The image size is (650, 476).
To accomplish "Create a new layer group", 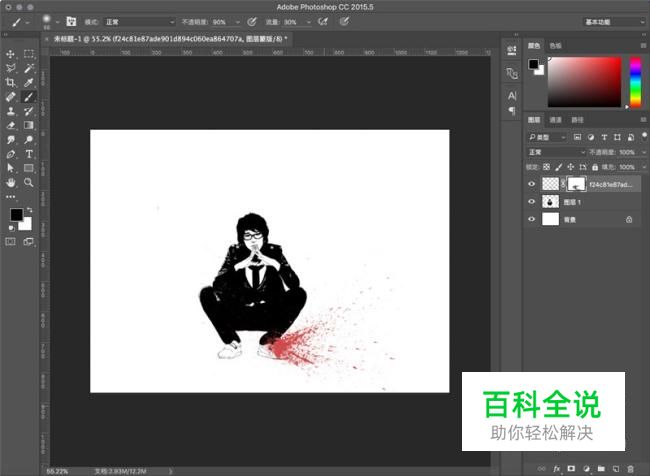I will (601, 469).
